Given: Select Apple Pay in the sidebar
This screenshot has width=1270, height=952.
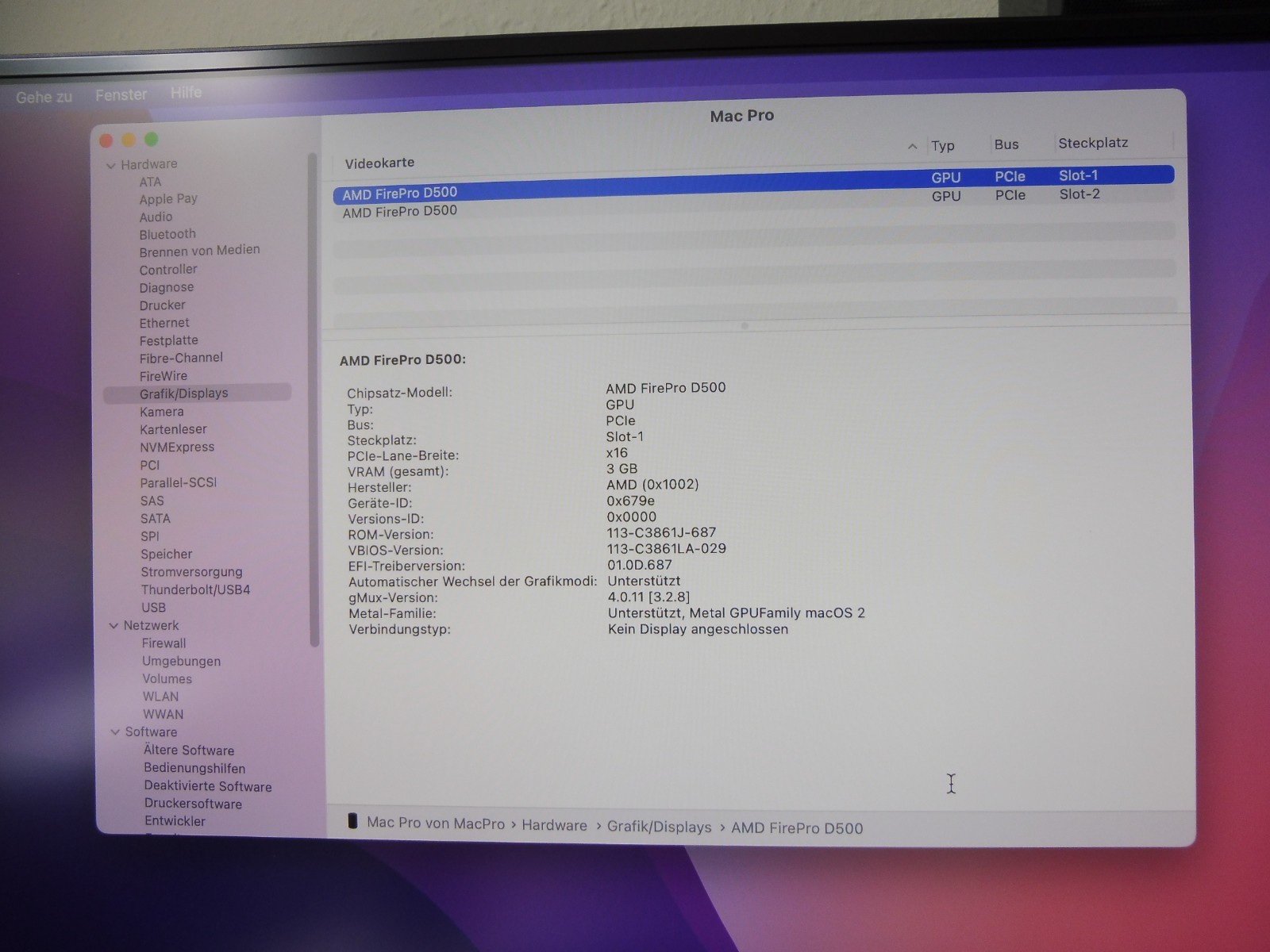Looking at the screenshot, I should (x=168, y=199).
